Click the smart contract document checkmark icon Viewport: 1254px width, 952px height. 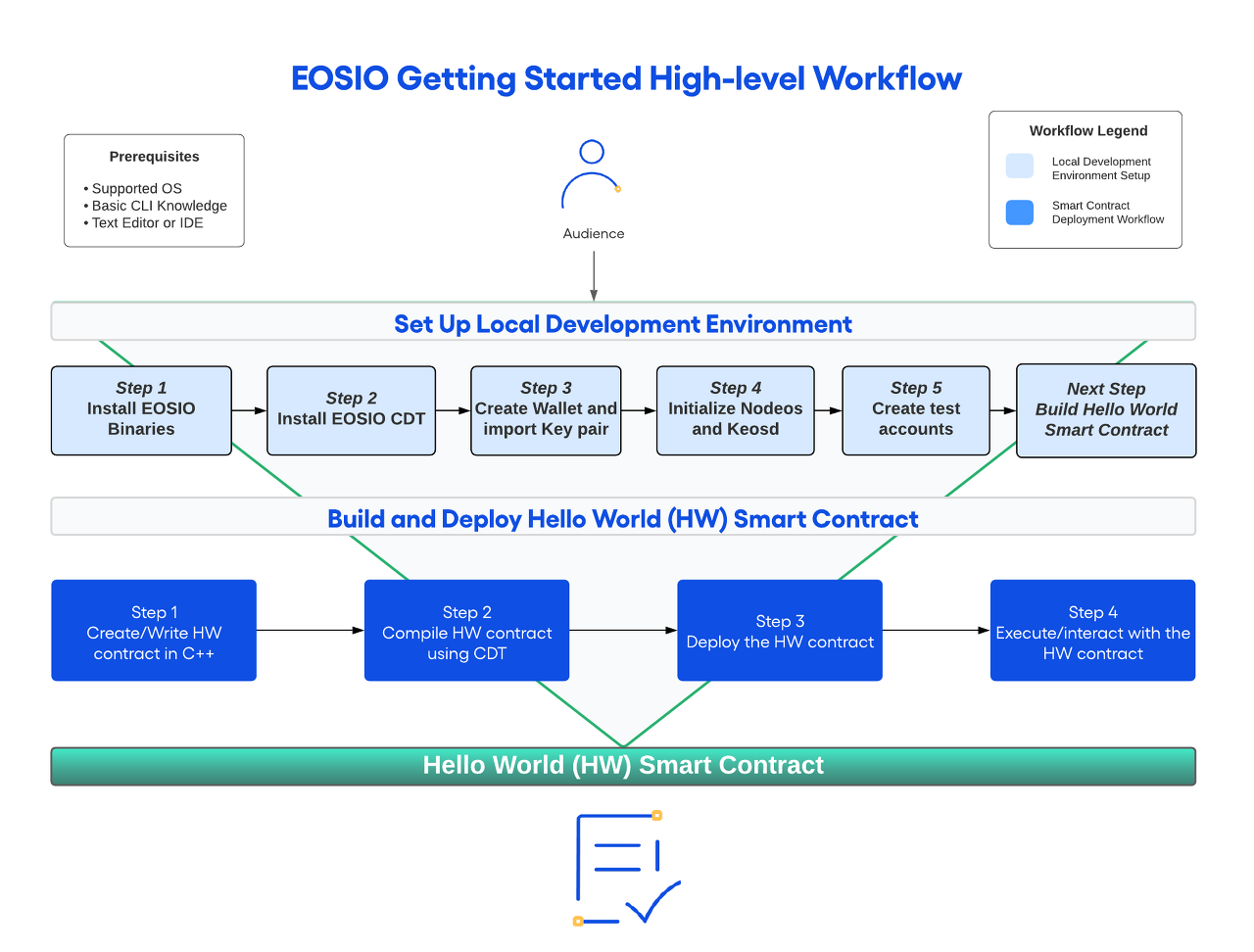(x=627, y=869)
